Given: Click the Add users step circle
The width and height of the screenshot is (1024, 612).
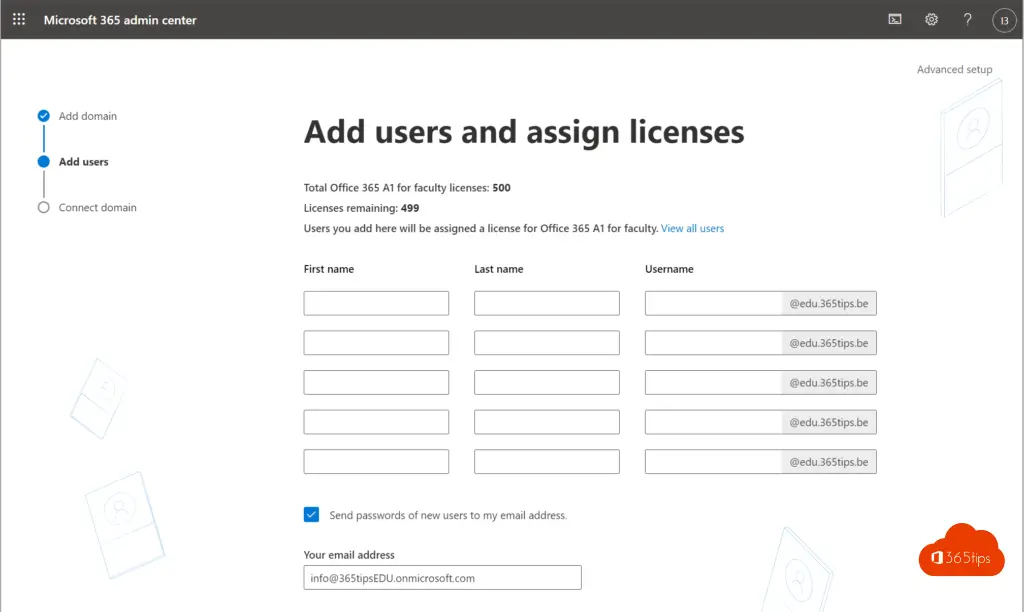Looking at the screenshot, I should pos(44,162).
